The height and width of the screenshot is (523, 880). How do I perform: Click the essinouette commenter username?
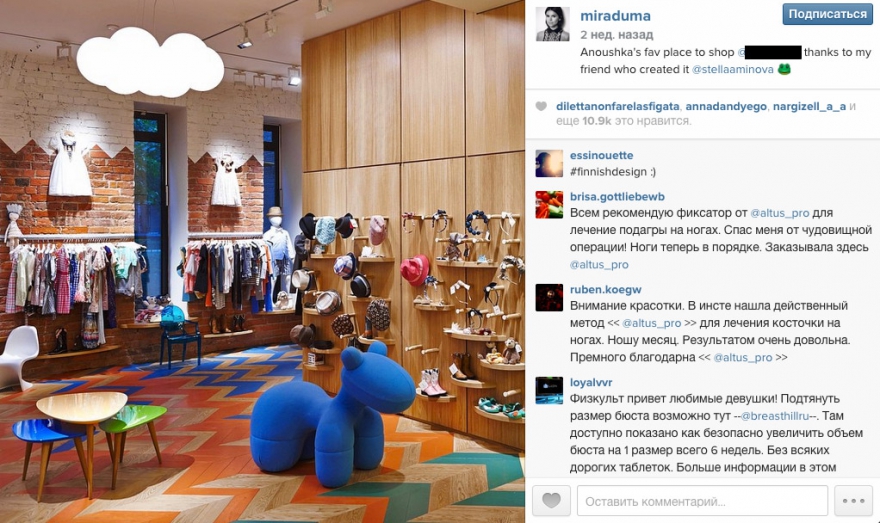[601, 155]
